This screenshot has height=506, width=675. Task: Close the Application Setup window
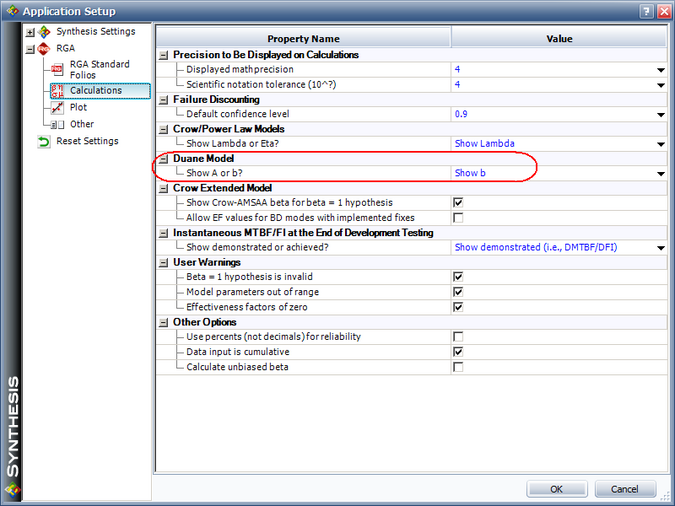[x=664, y=11]
